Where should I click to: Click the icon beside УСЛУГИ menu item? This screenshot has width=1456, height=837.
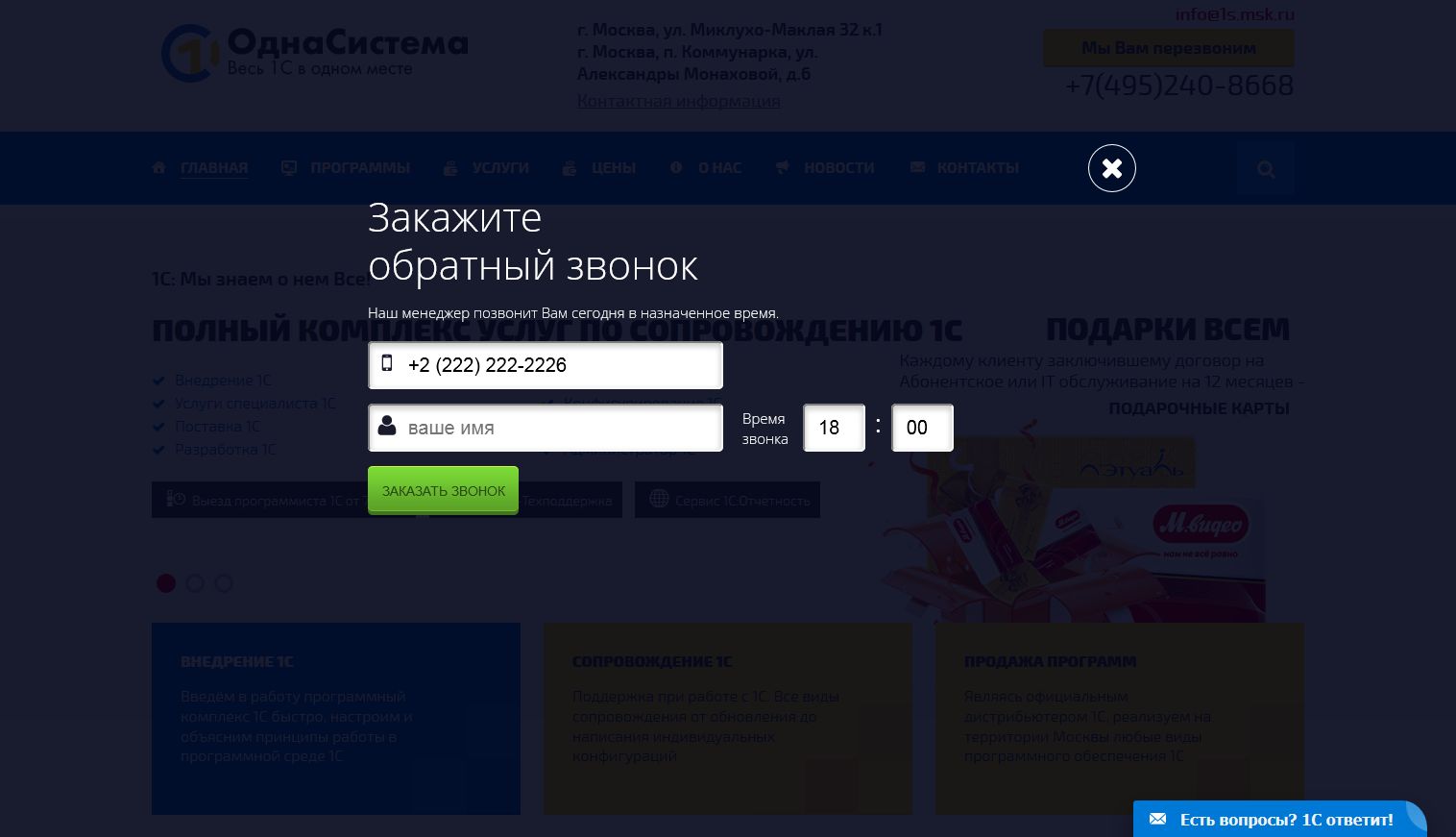point(449,167)
